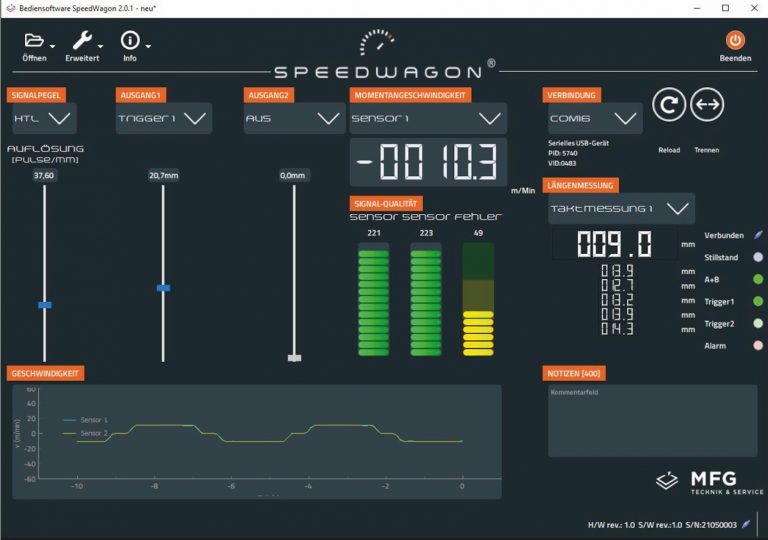The image size is (768, 540).
Task: Click the length display 009.0
Action: [x=614, y=244]
